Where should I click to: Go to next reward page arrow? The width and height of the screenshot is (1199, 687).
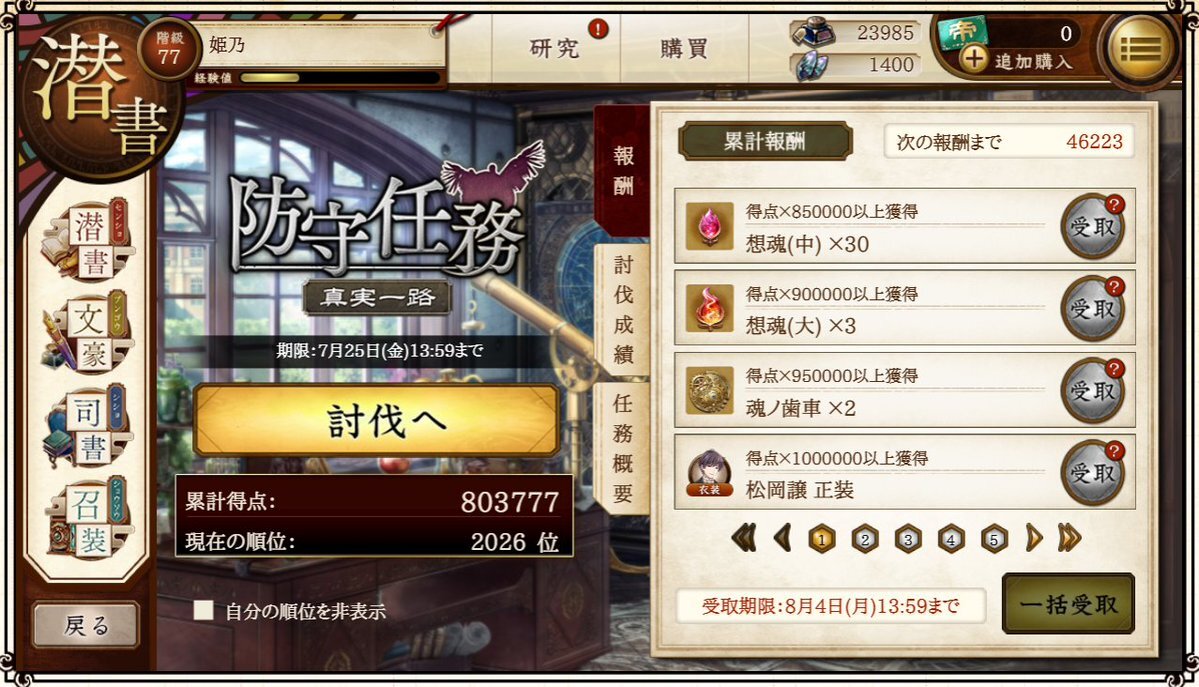(x=1033, y=539)
